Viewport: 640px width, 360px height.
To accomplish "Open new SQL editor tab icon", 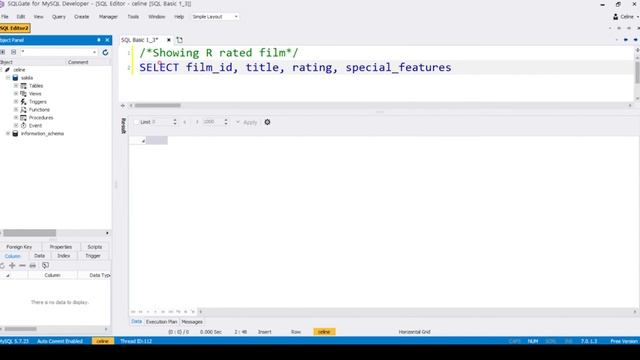I will click(x=180, y=40).
